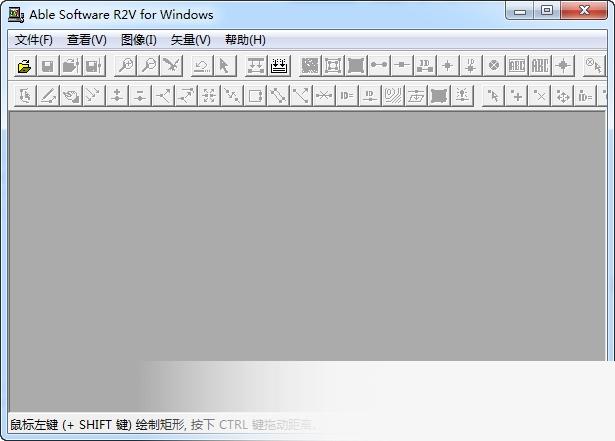The height and width of the screenshot is (441, 615).
Task: Open the 图像(I) menu
Action: [x=139, y=40]
